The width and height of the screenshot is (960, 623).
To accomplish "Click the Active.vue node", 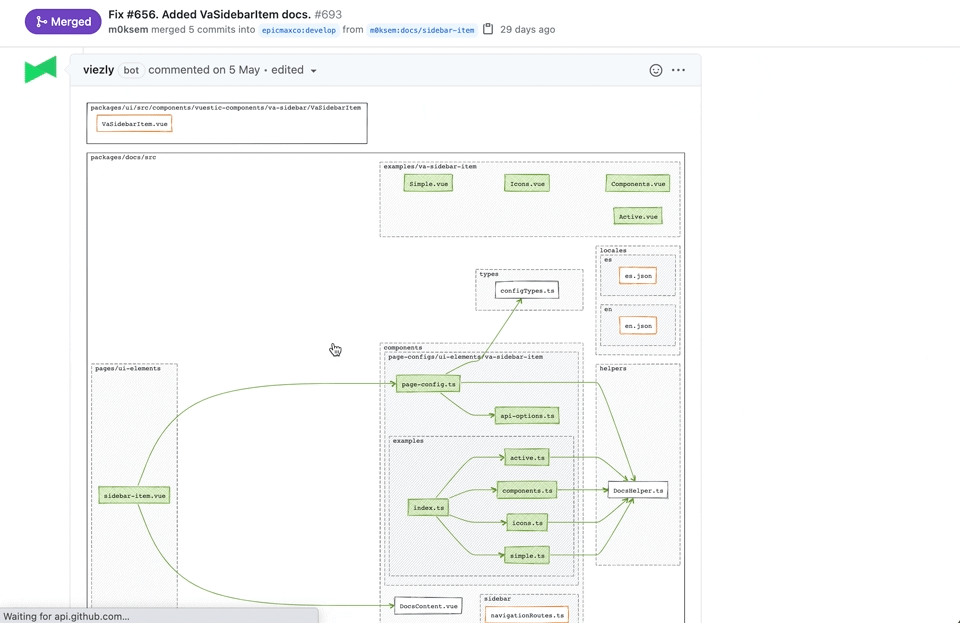I will pos(638,217).
